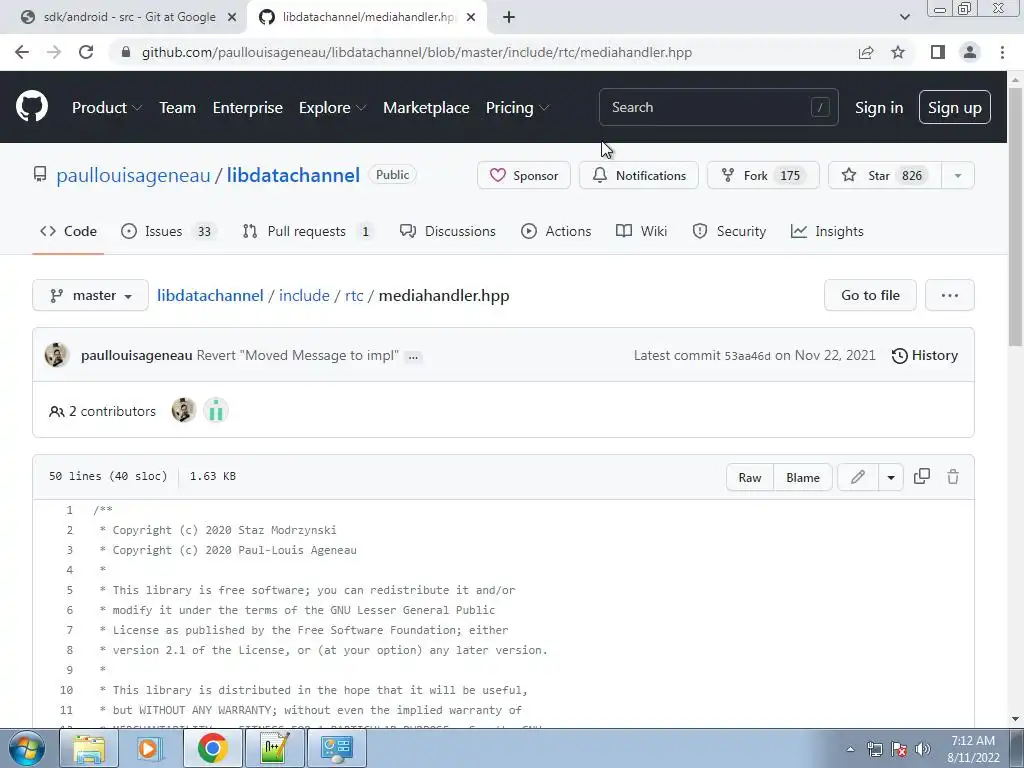Switch to Pull requests tab

click(308, 231)
